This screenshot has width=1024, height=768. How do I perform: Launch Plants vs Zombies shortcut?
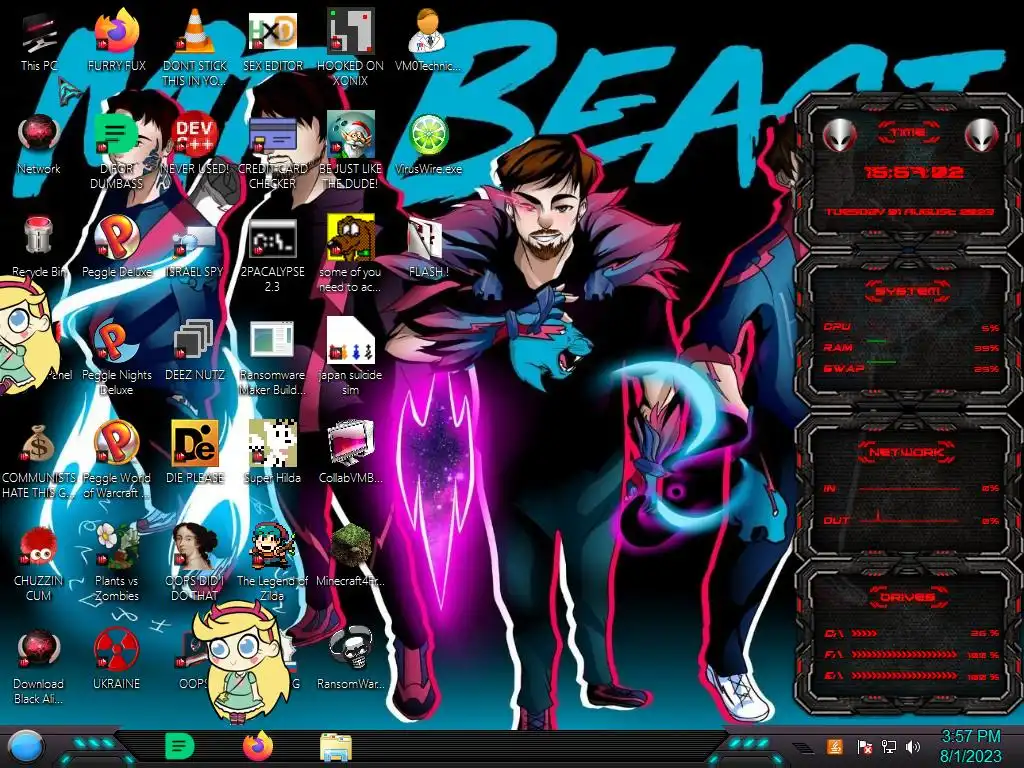[116, 563]
